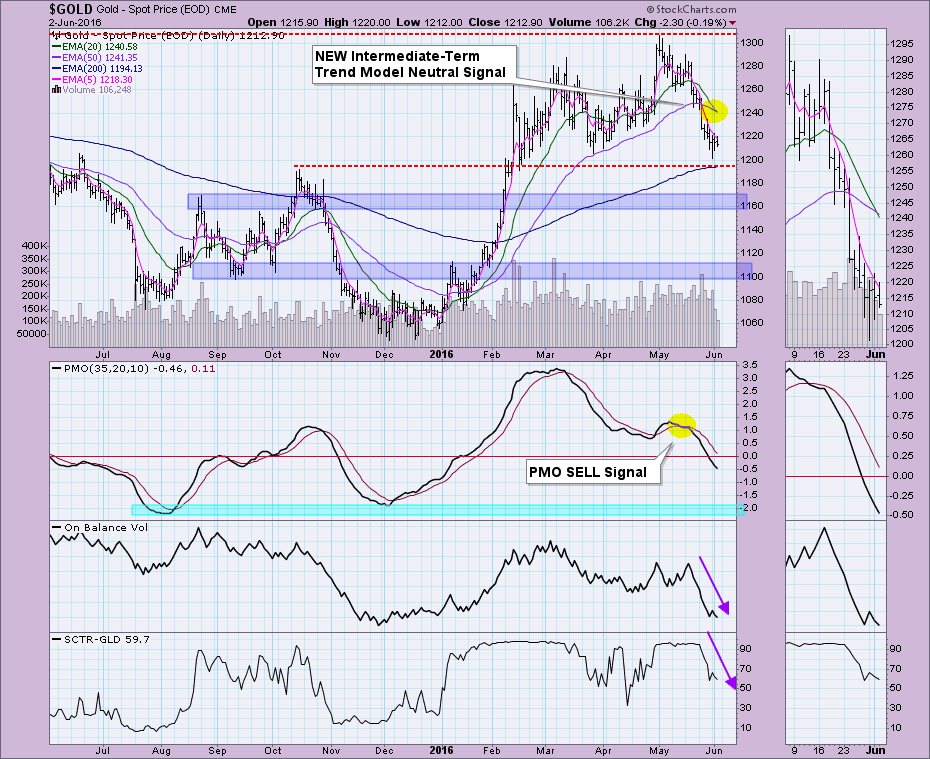Viewport: 930px width, 759px height.
Task: Click the candlestick icon before Gold legend
Action: click(x=54, y=35)
